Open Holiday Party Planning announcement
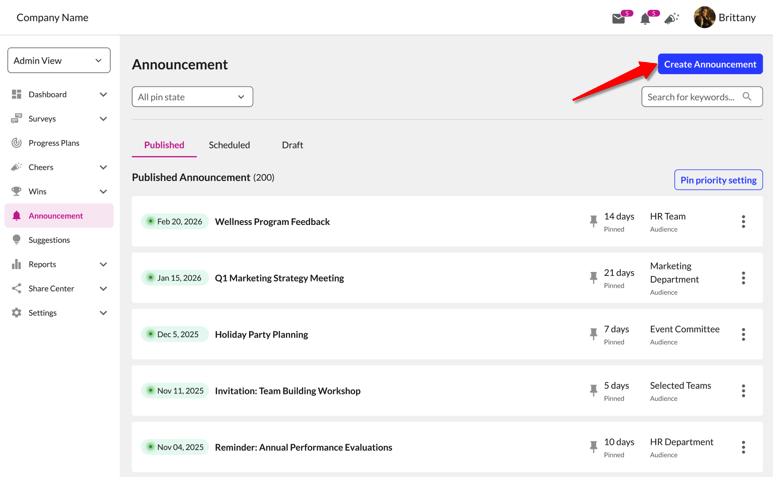This screenshot has height=477, width=773. click(x=261, y=334)
